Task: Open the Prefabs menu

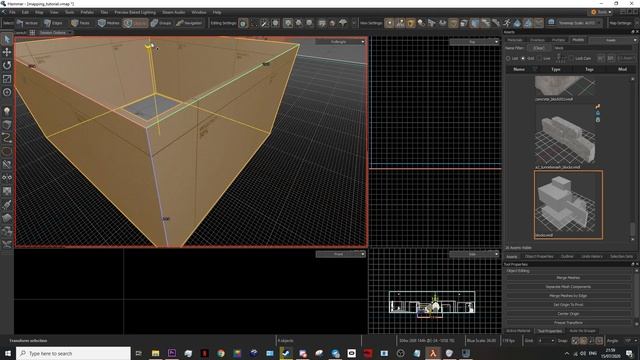Action: point(87,12)
